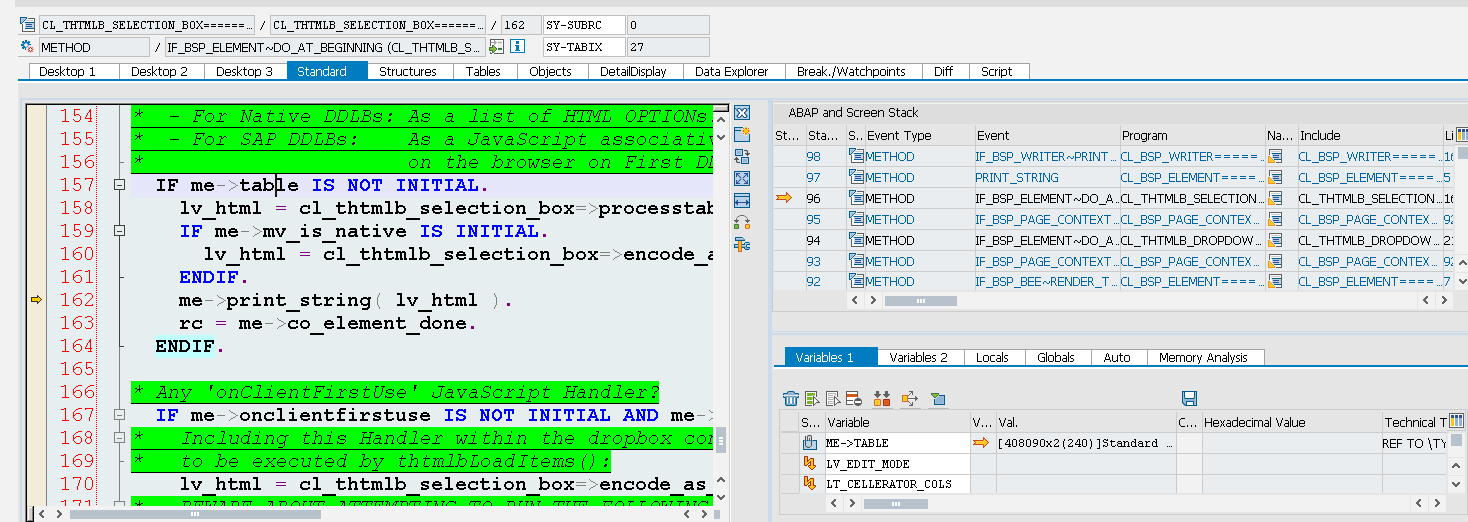Click the LV_EDIT_MODE variable name field
Viewport: 1468px width, 522px height.
tap(896, 463)
